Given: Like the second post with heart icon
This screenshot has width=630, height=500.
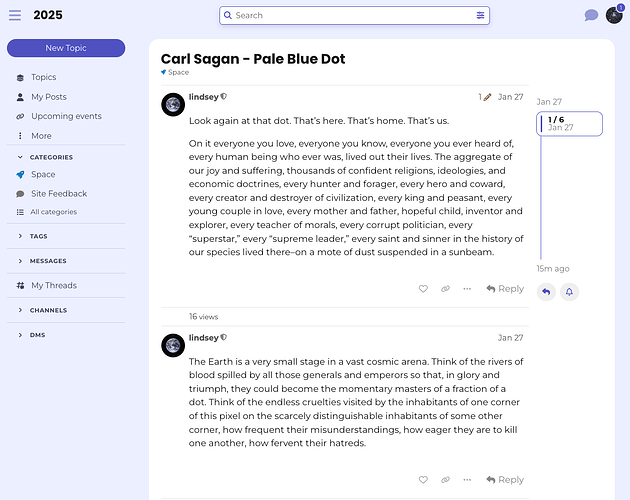Looking at the screenshot, I should 423,480.
